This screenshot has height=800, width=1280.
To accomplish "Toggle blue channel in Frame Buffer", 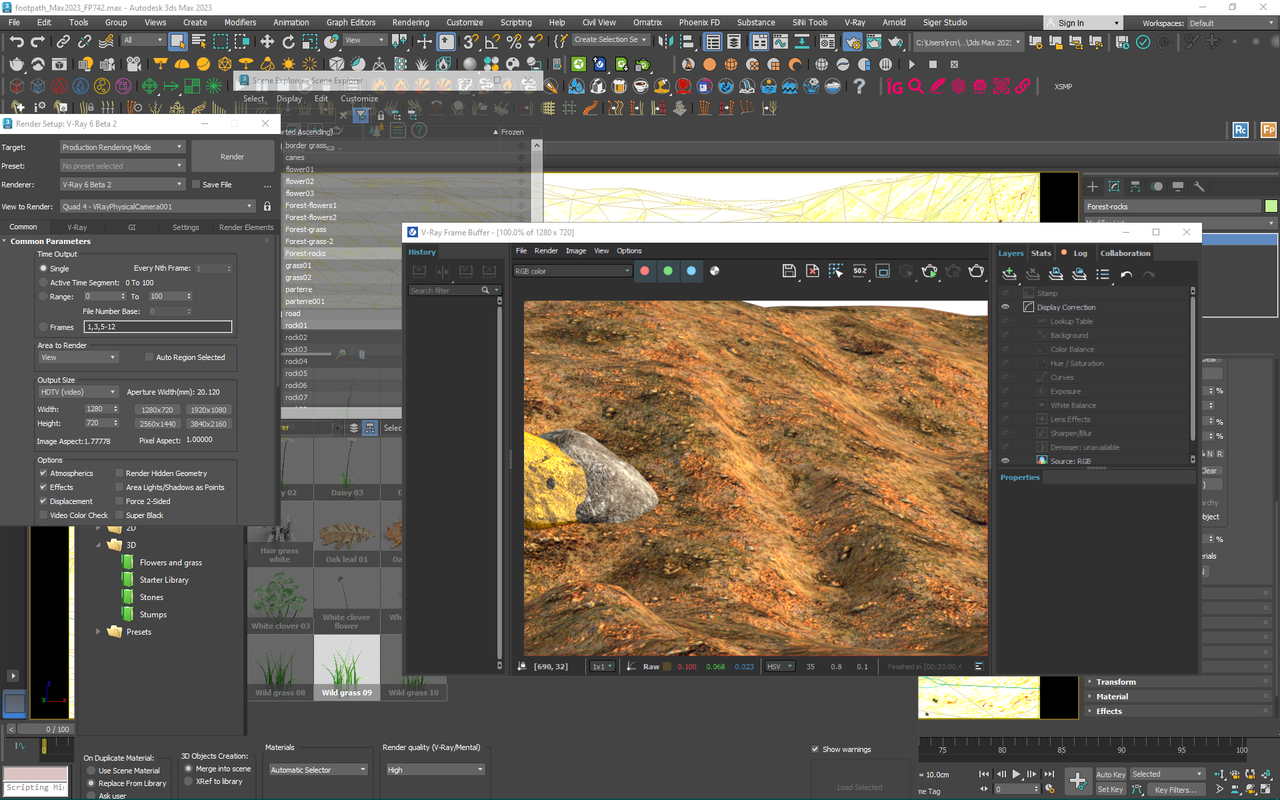I will pyautogui.click(x=691, y=271).
